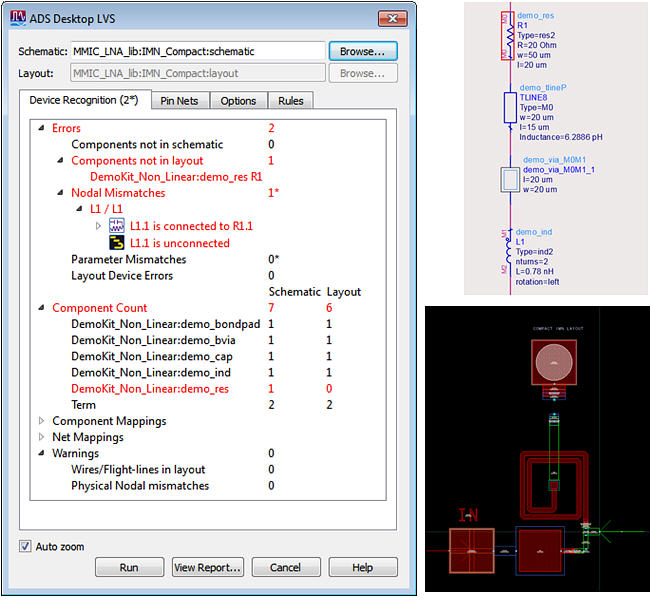Image resolution: width=650 pixels, height=600 pixels.
Task: Click the Cancel button
Action: [x=286, y=567]
